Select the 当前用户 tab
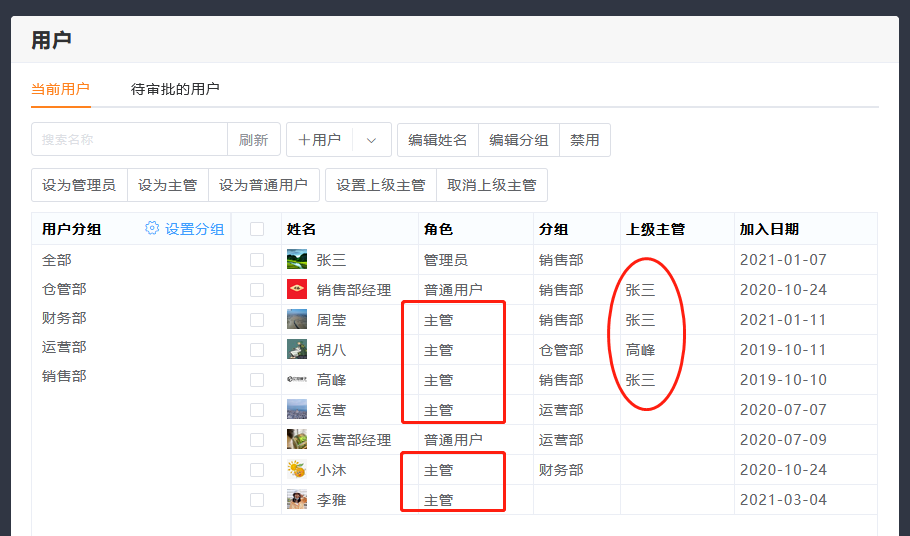This screenshot has width=910, height=536. click(61, 89)
